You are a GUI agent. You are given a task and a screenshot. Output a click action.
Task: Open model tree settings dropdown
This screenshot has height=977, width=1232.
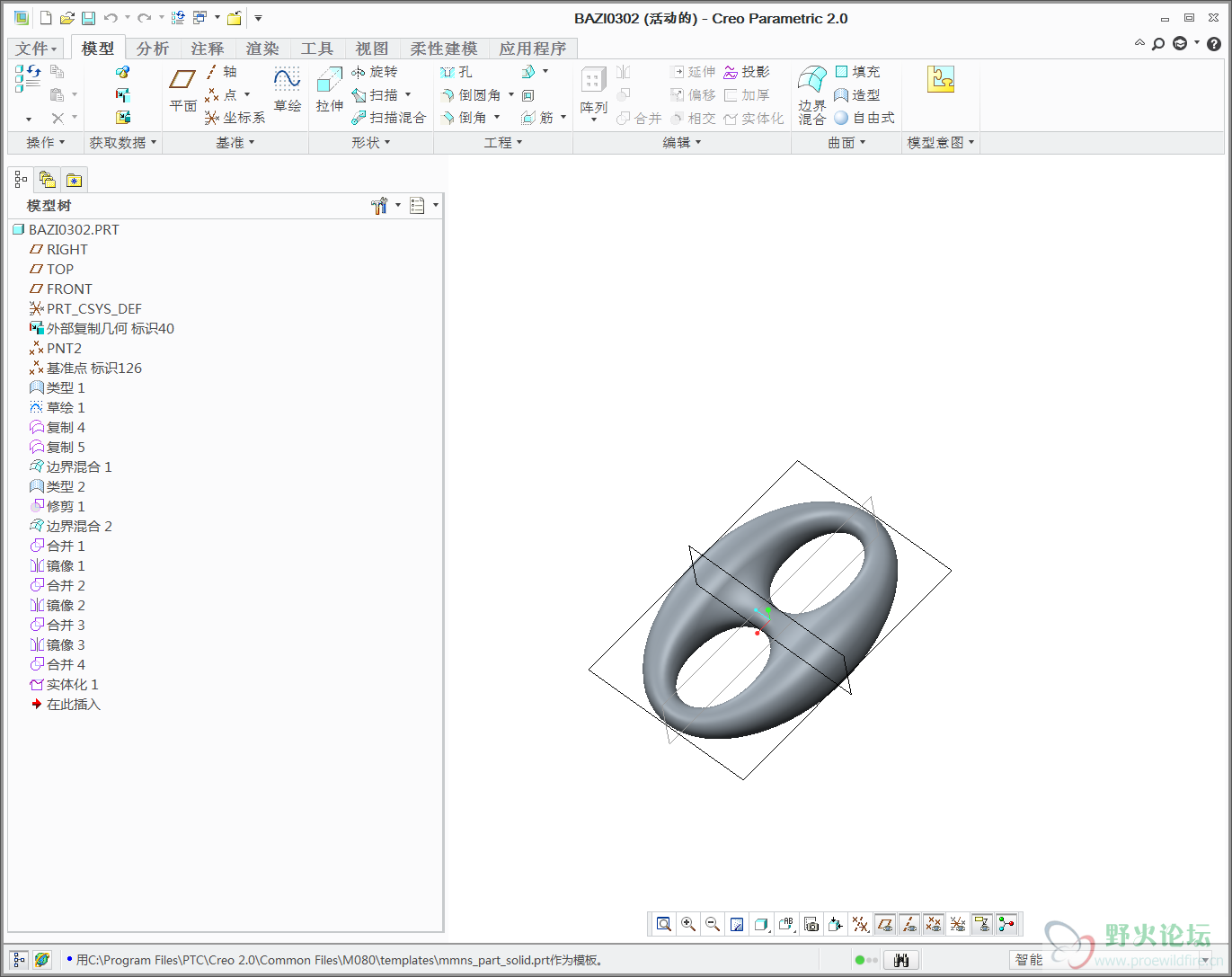click(386, 206)
